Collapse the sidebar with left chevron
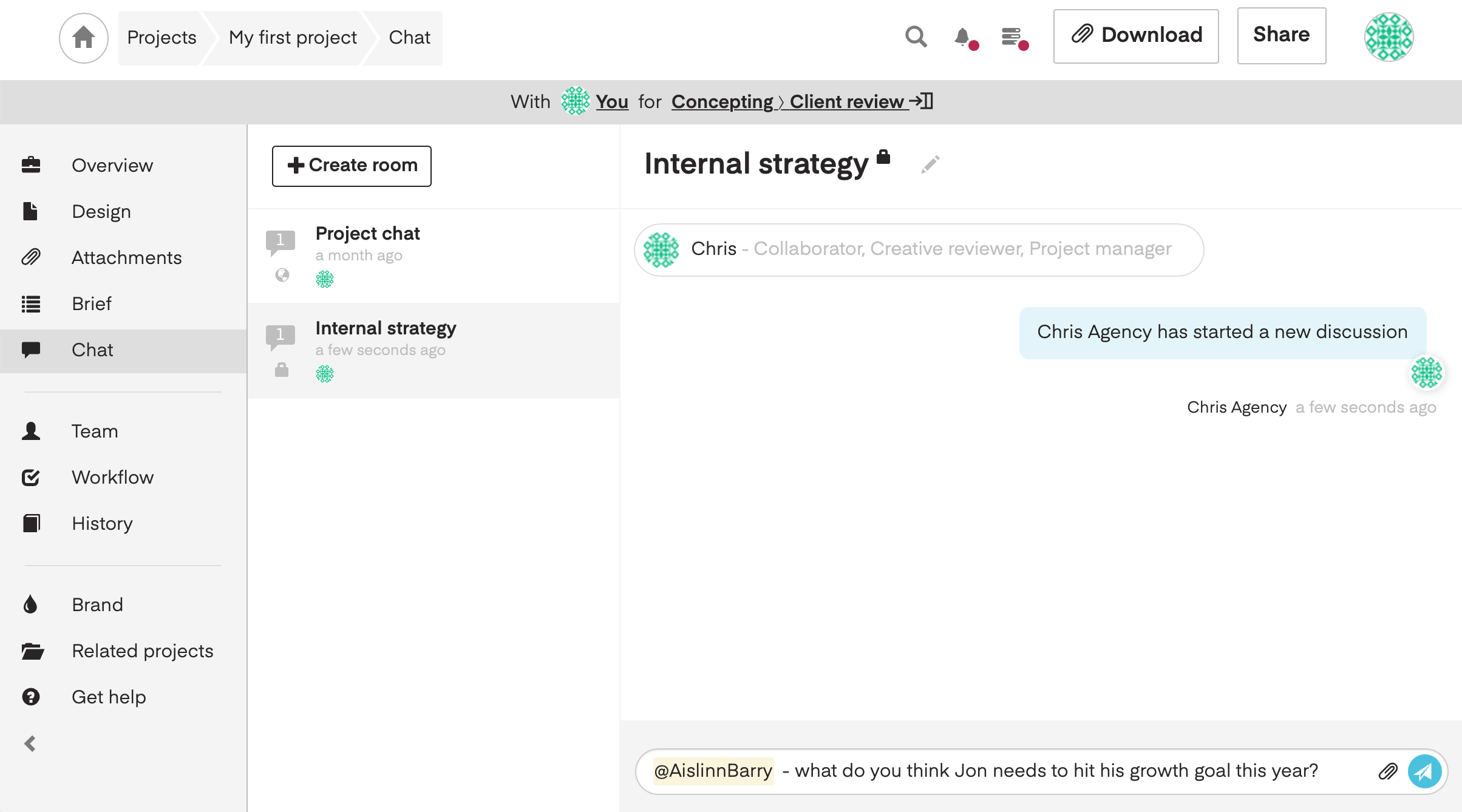Viewport: 1462px width, 812px height. 30,743
